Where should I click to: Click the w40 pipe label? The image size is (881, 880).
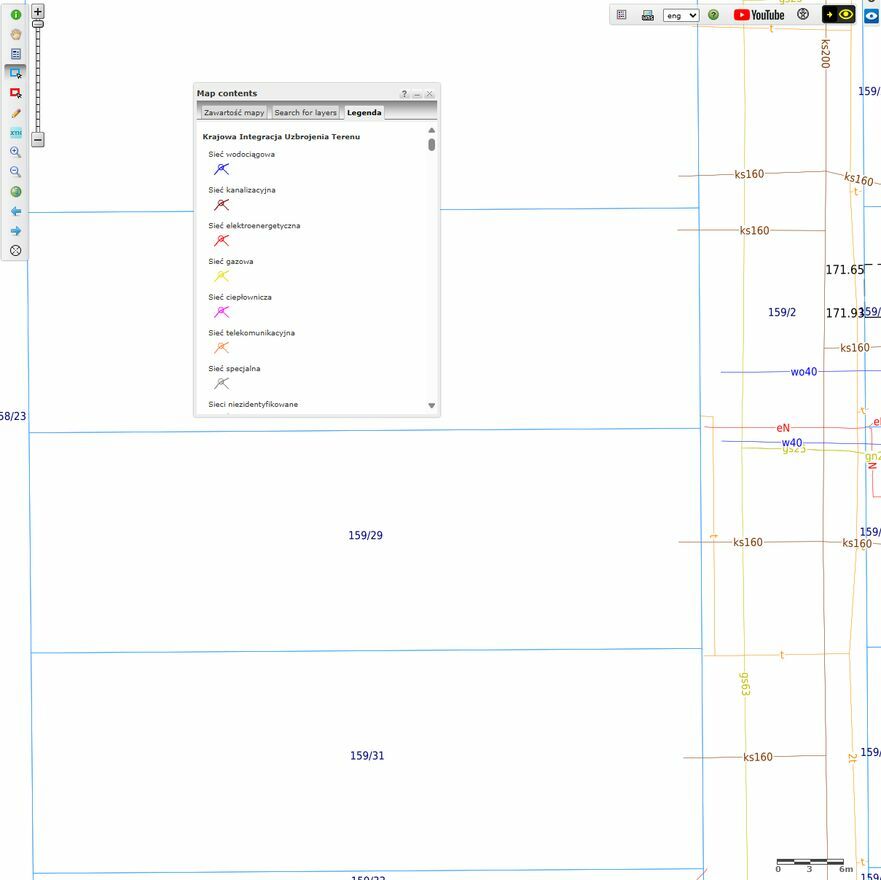click(x=792, y=442)
